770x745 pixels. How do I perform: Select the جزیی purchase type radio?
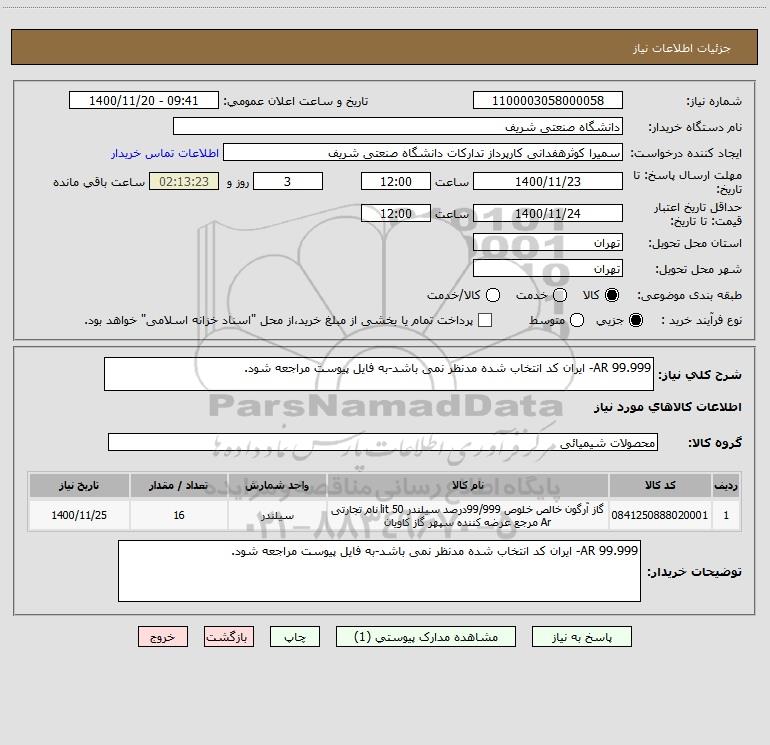point(636,320)
